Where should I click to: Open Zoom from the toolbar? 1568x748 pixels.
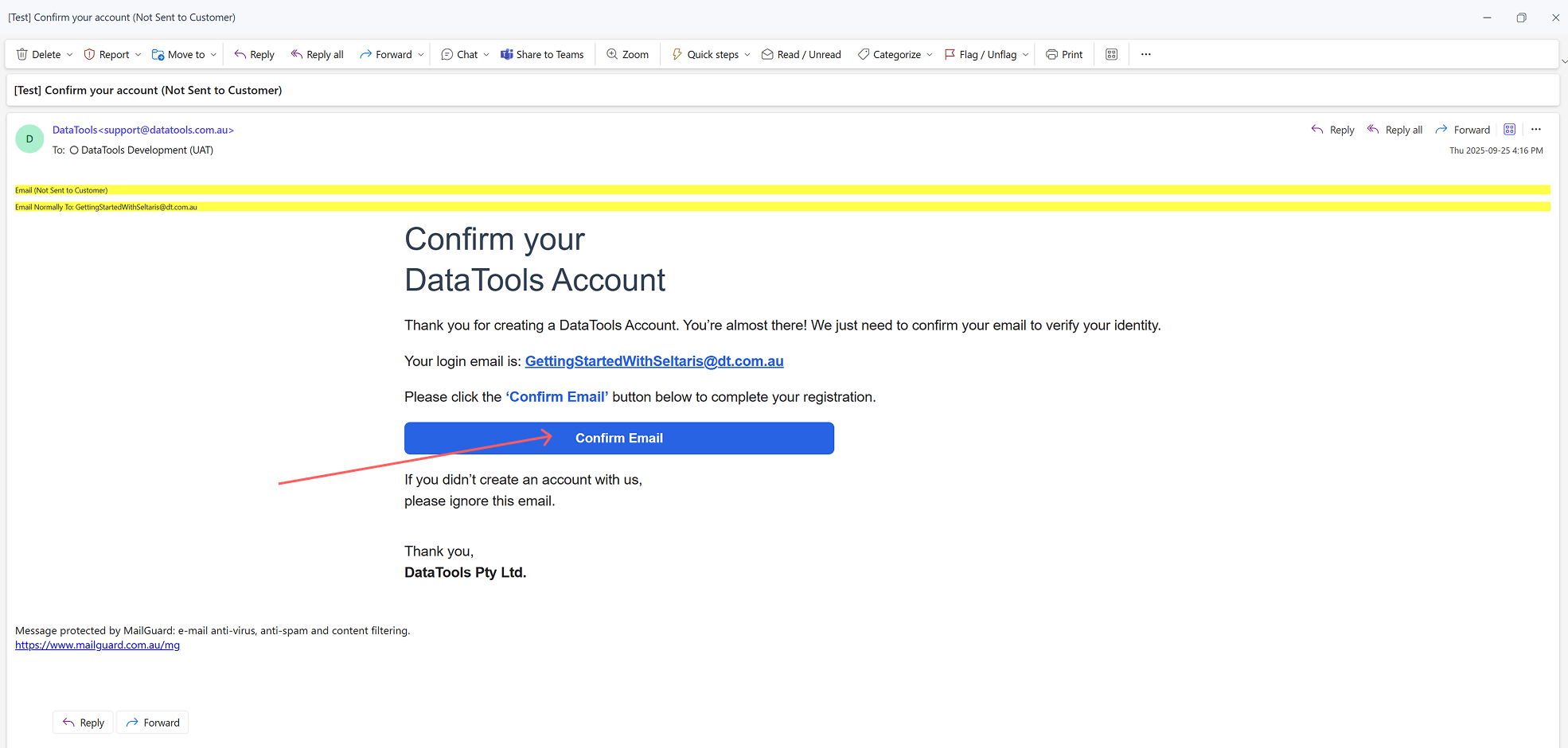pyautogui.click(x=627, y=54)
